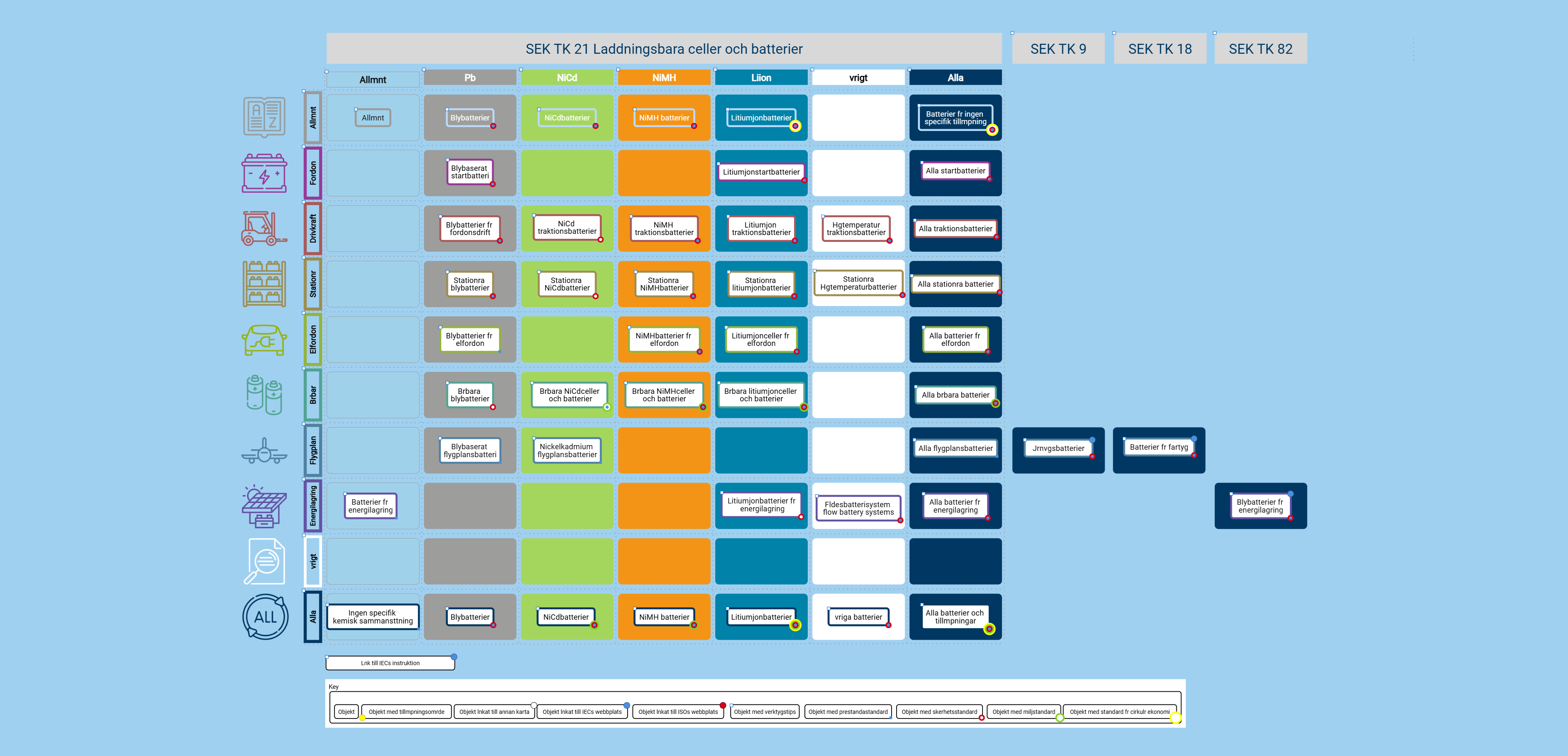Click the circular ALL icon

coord(265,617)
